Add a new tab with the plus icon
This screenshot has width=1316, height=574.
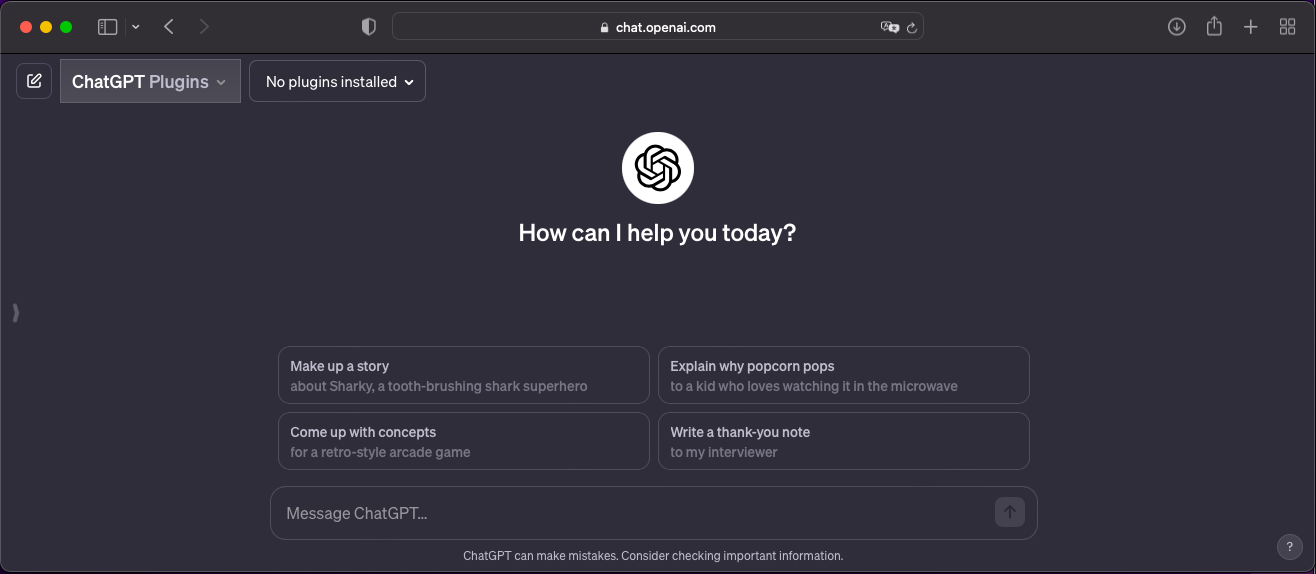pos(1250,27)
